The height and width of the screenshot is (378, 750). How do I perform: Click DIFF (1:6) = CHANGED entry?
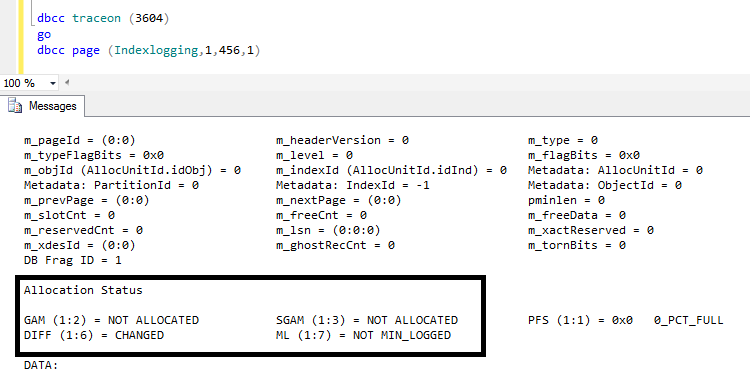(x=94, y=335)
